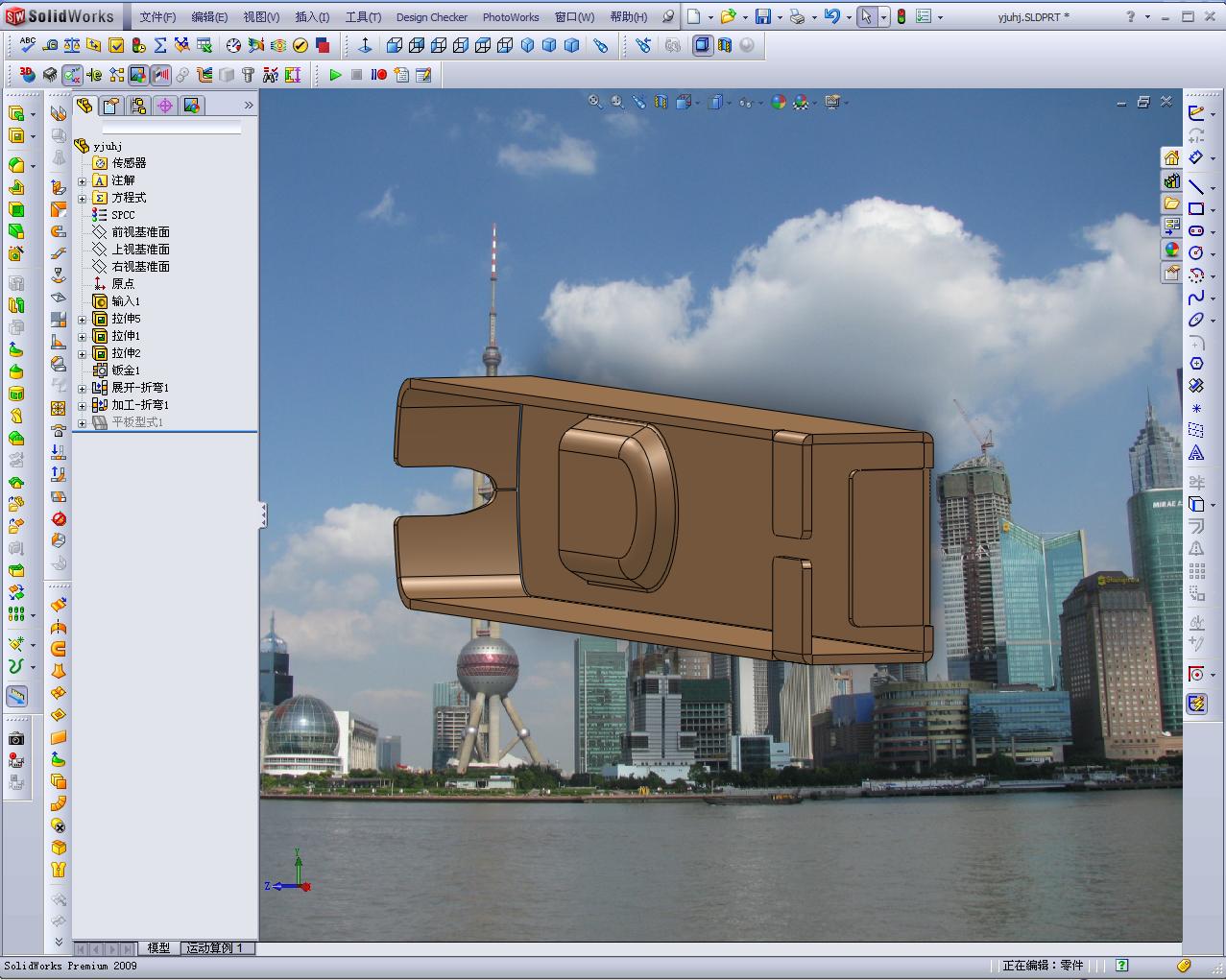Open the DimXpertManager tab
The image size is (1226, 980).
point(165,106)
